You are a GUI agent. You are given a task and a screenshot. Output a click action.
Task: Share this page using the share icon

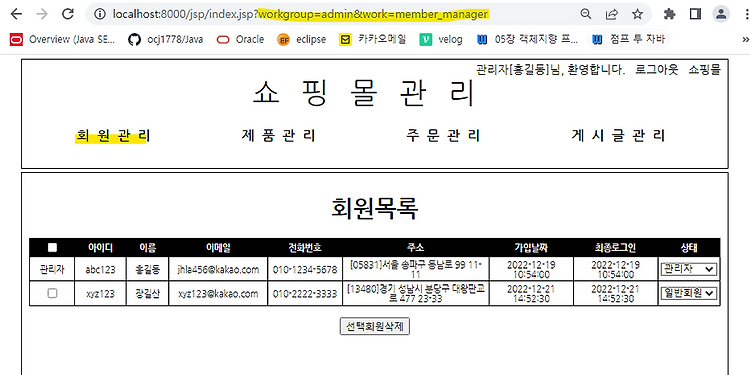tap(611, 14)
